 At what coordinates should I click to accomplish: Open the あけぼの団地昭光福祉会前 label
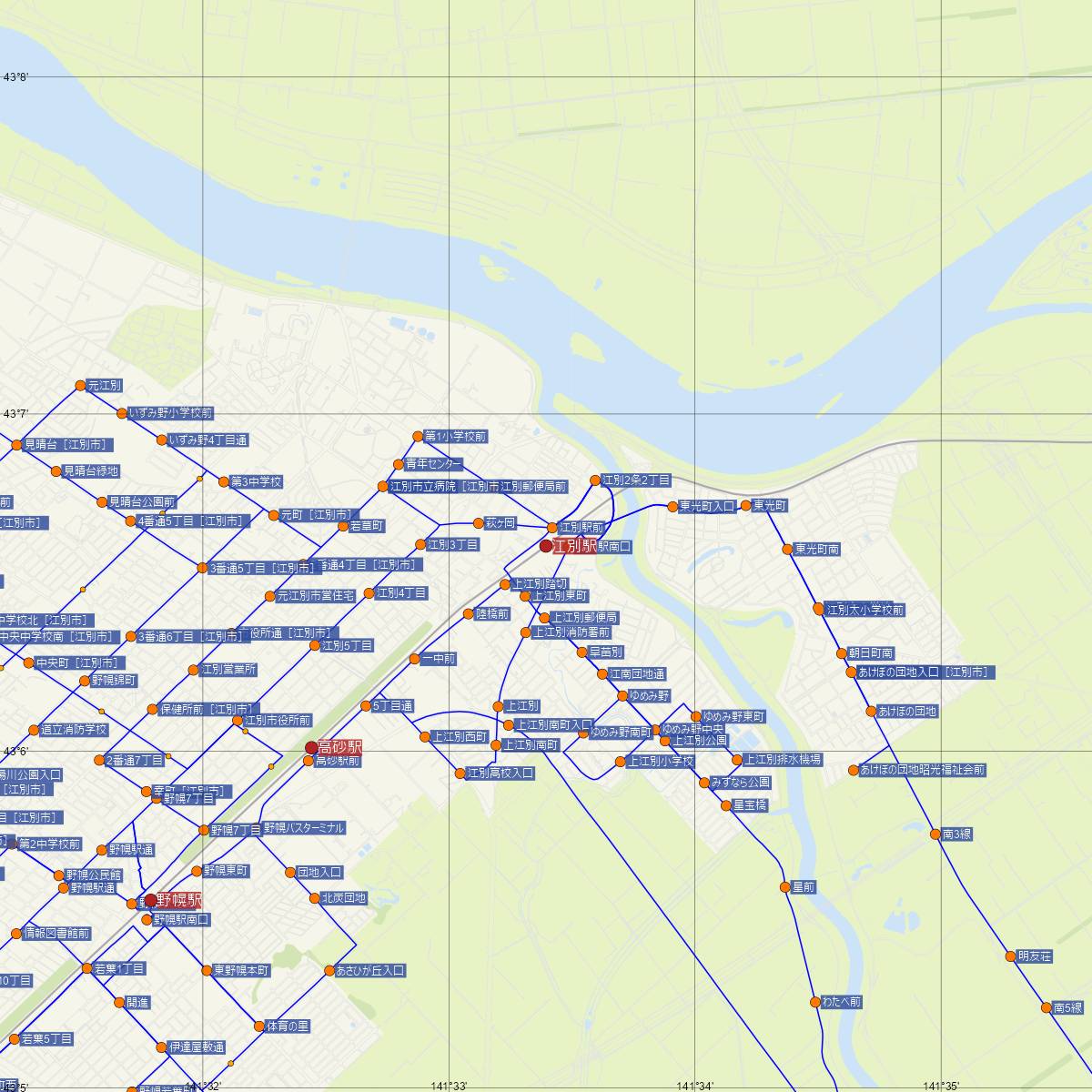coord(922,770)
